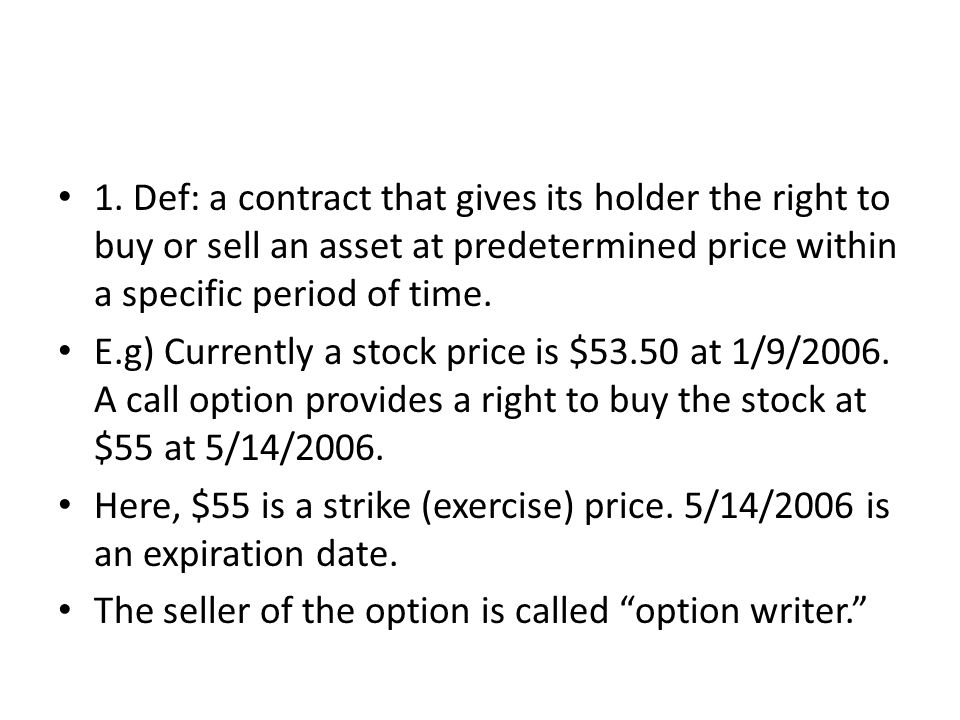Image resolution: width=960 pixels, height=720 pixels.
Task: Click the text "1. Def:"
Action: (x=147, y=198)
